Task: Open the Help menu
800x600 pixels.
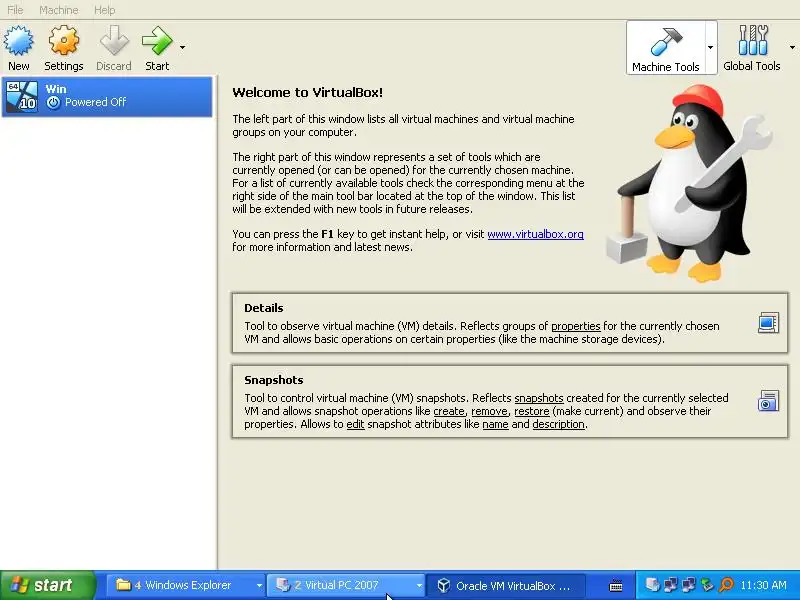Action: tap(105, 10)
